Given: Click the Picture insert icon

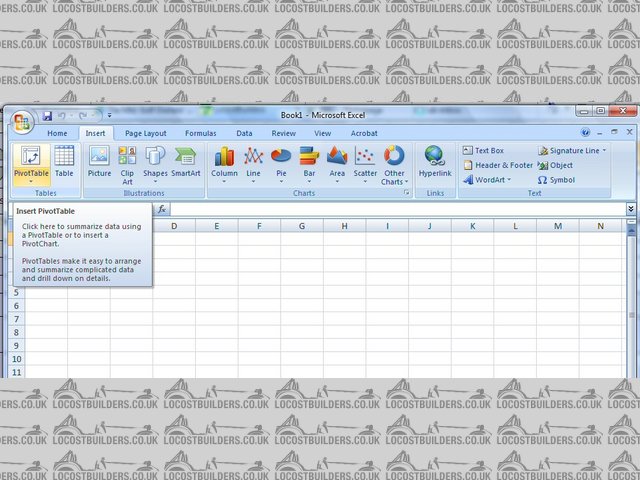Looking at the screenshot, I should (99, 161).
